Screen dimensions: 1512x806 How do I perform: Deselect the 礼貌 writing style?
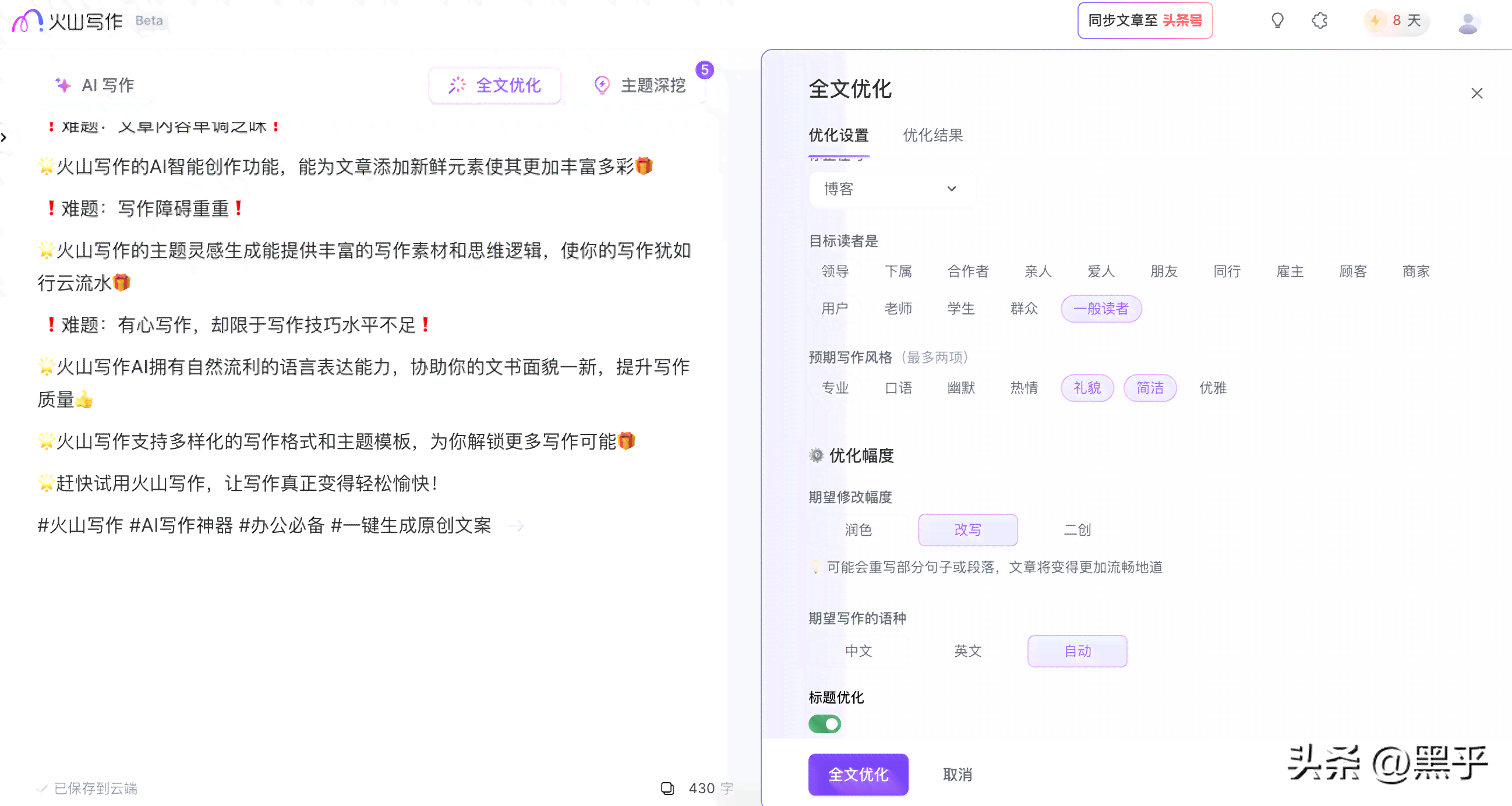(x=1087, y=388)
